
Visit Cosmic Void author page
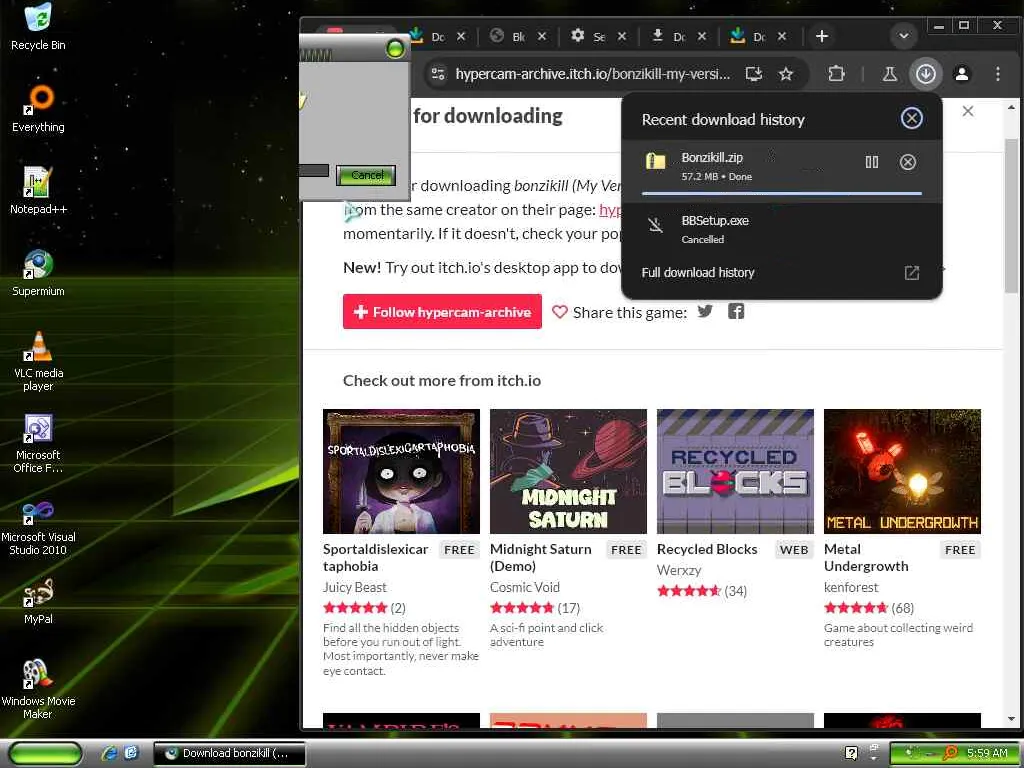point(524,587)
